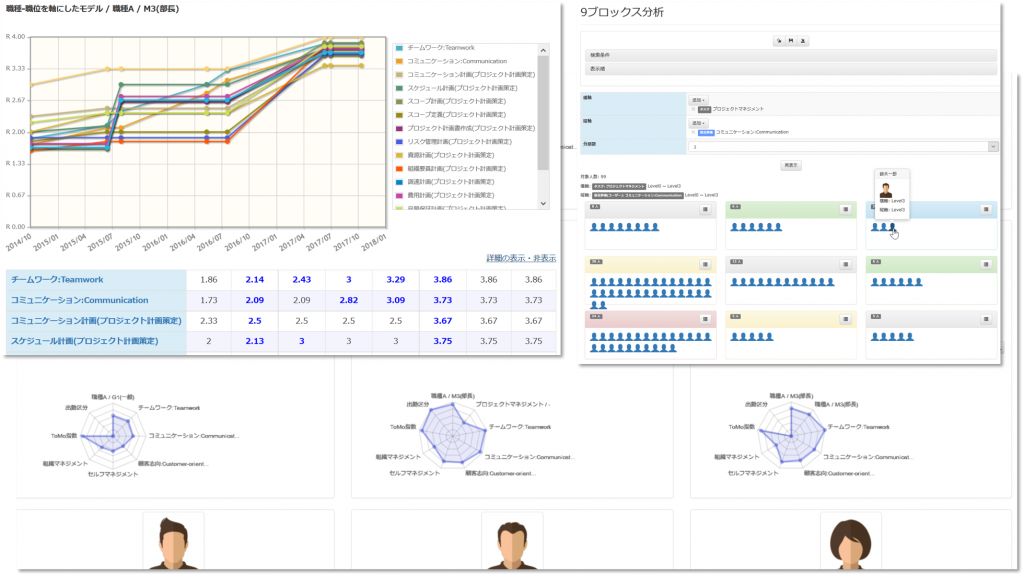
Task: Remove Communication item from vertical axis
Action: (694, 132)
